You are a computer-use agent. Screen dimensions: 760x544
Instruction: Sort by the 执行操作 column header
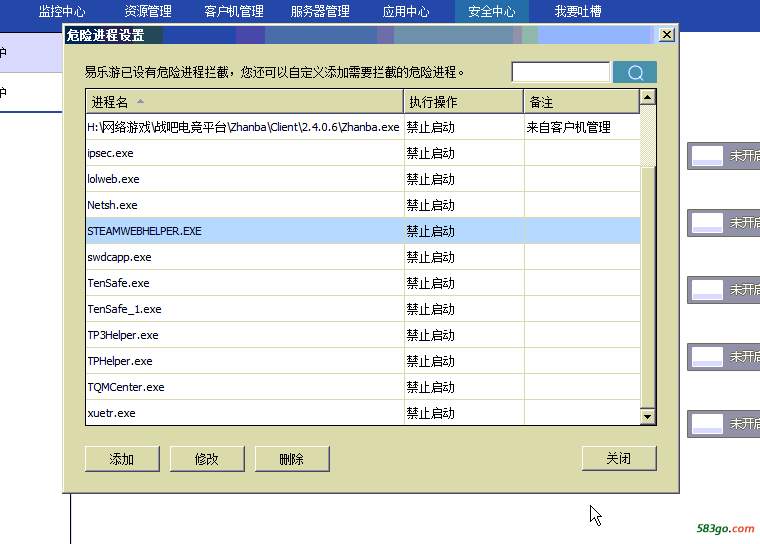[x=463, y=102]
